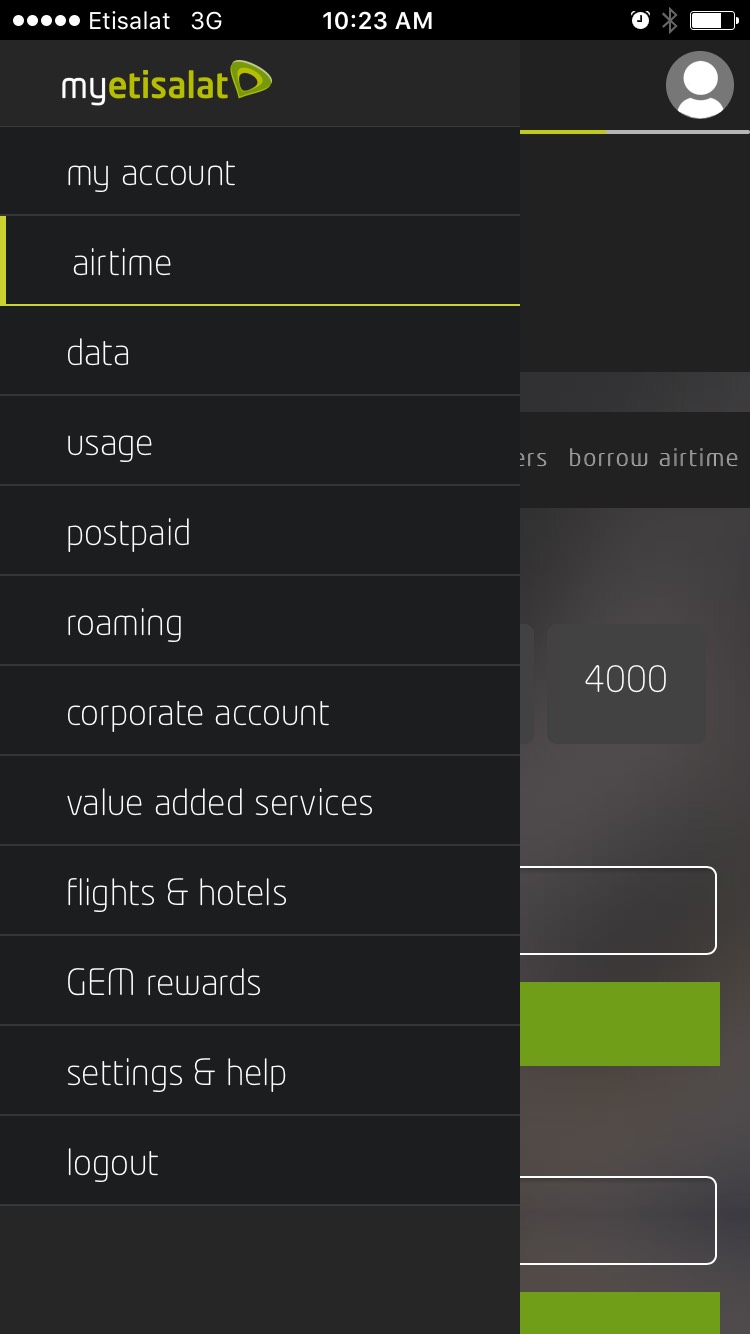Select flights & hotels entry
The image size is (750, 1334).
pyautogui.click(x=260, y=892)
